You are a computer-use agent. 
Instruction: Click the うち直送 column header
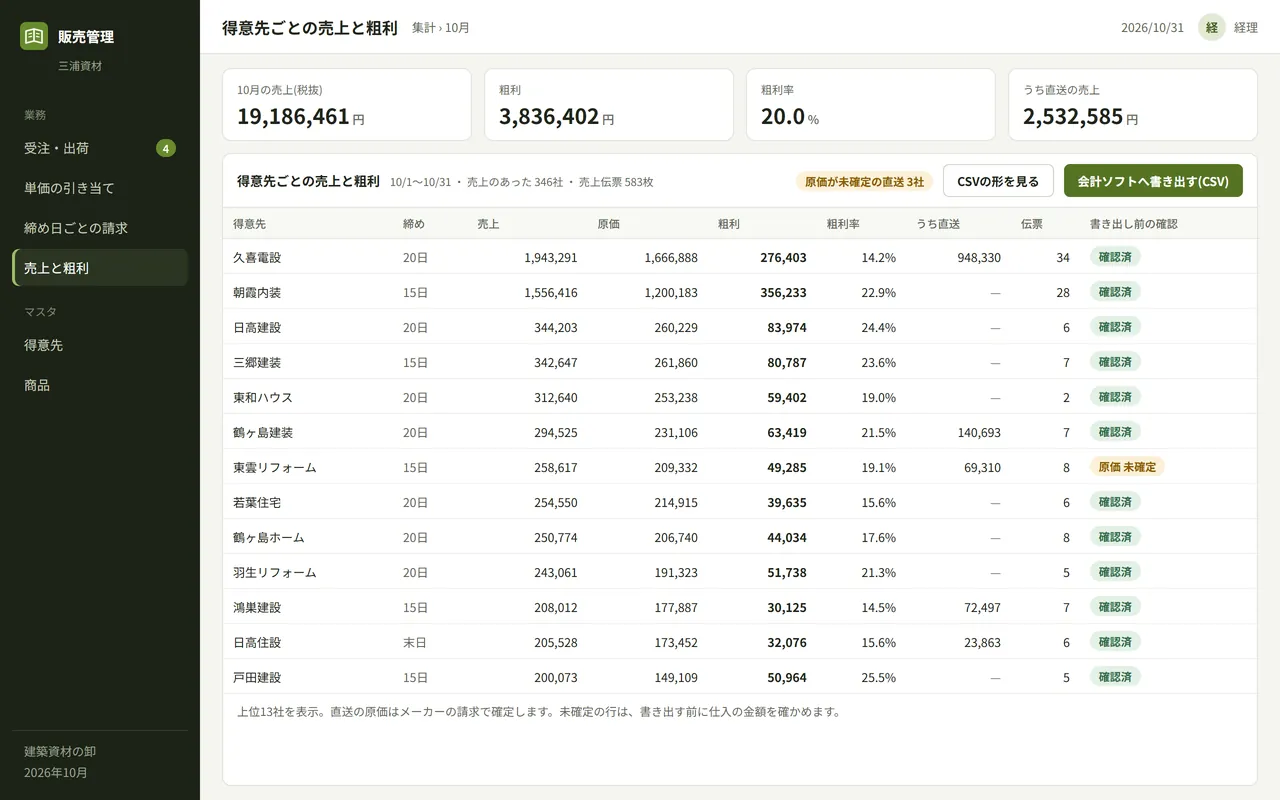pyautogui.click(x=938, y=224)
